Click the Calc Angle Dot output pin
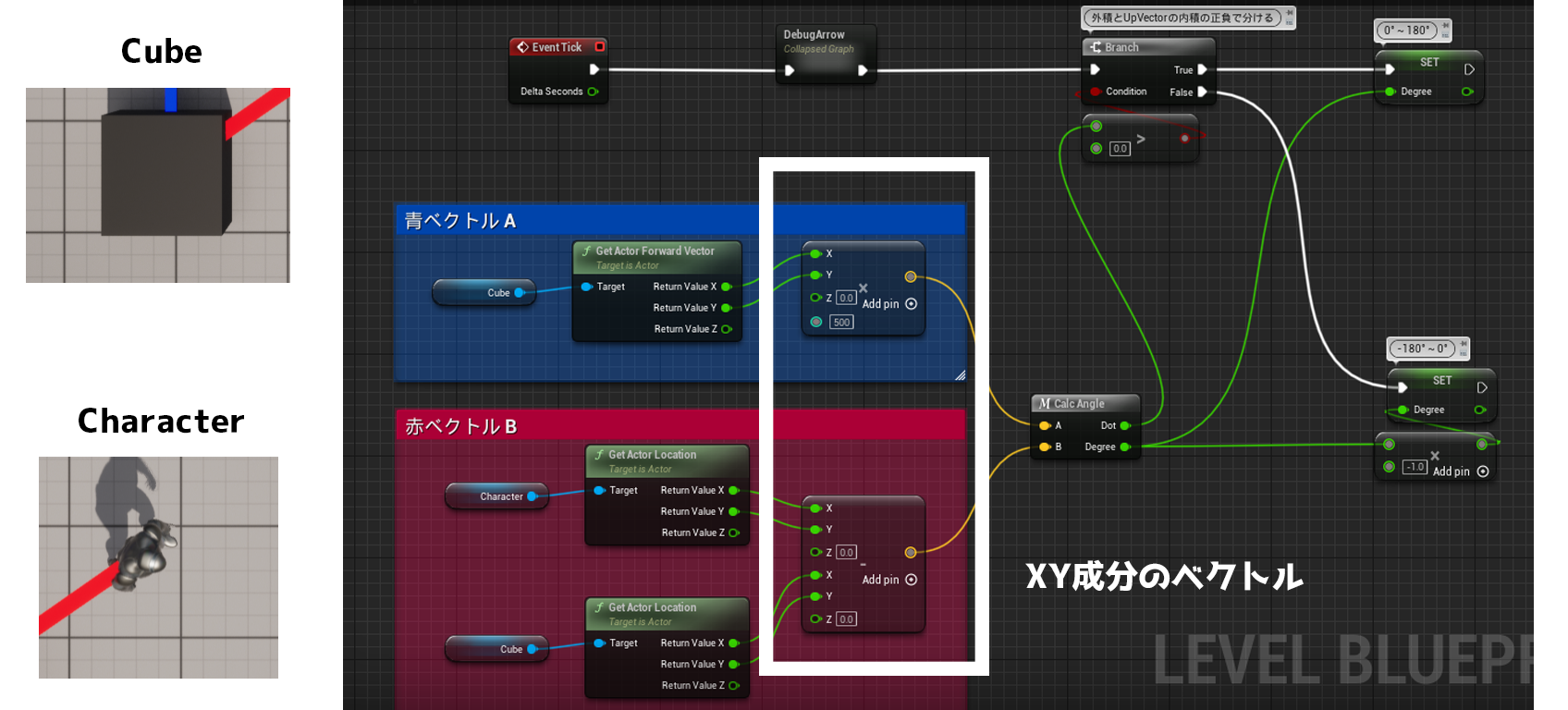The height and width of the screenshot is (710, 1568). click(1125, 425)
